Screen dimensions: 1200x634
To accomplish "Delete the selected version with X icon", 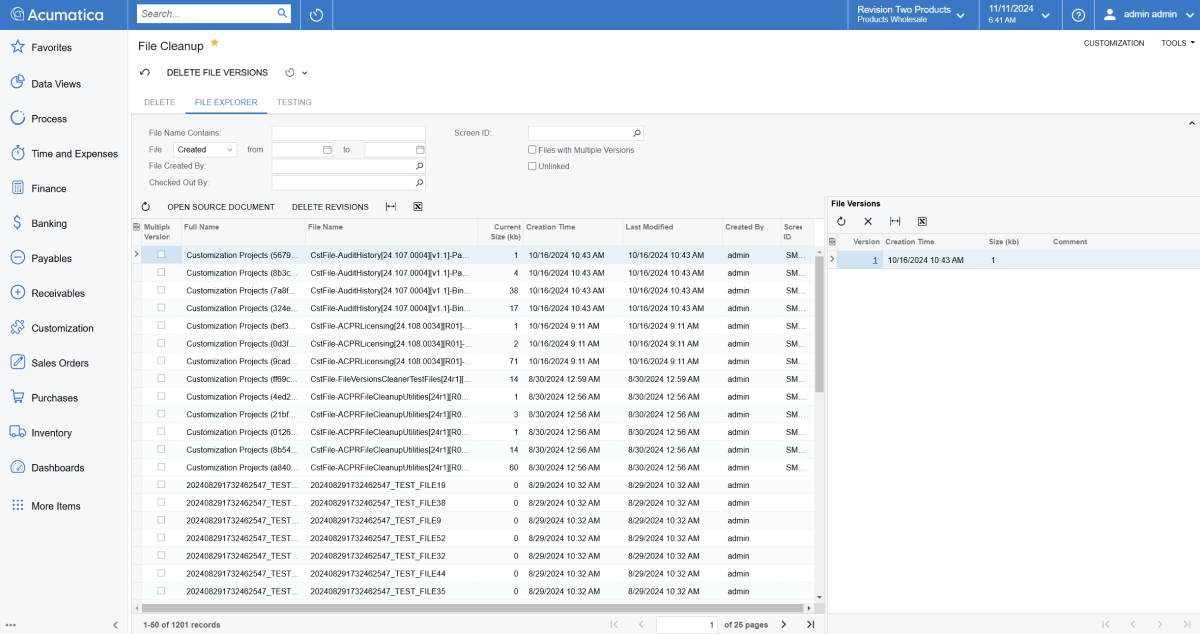I will (x=868, y=221).
